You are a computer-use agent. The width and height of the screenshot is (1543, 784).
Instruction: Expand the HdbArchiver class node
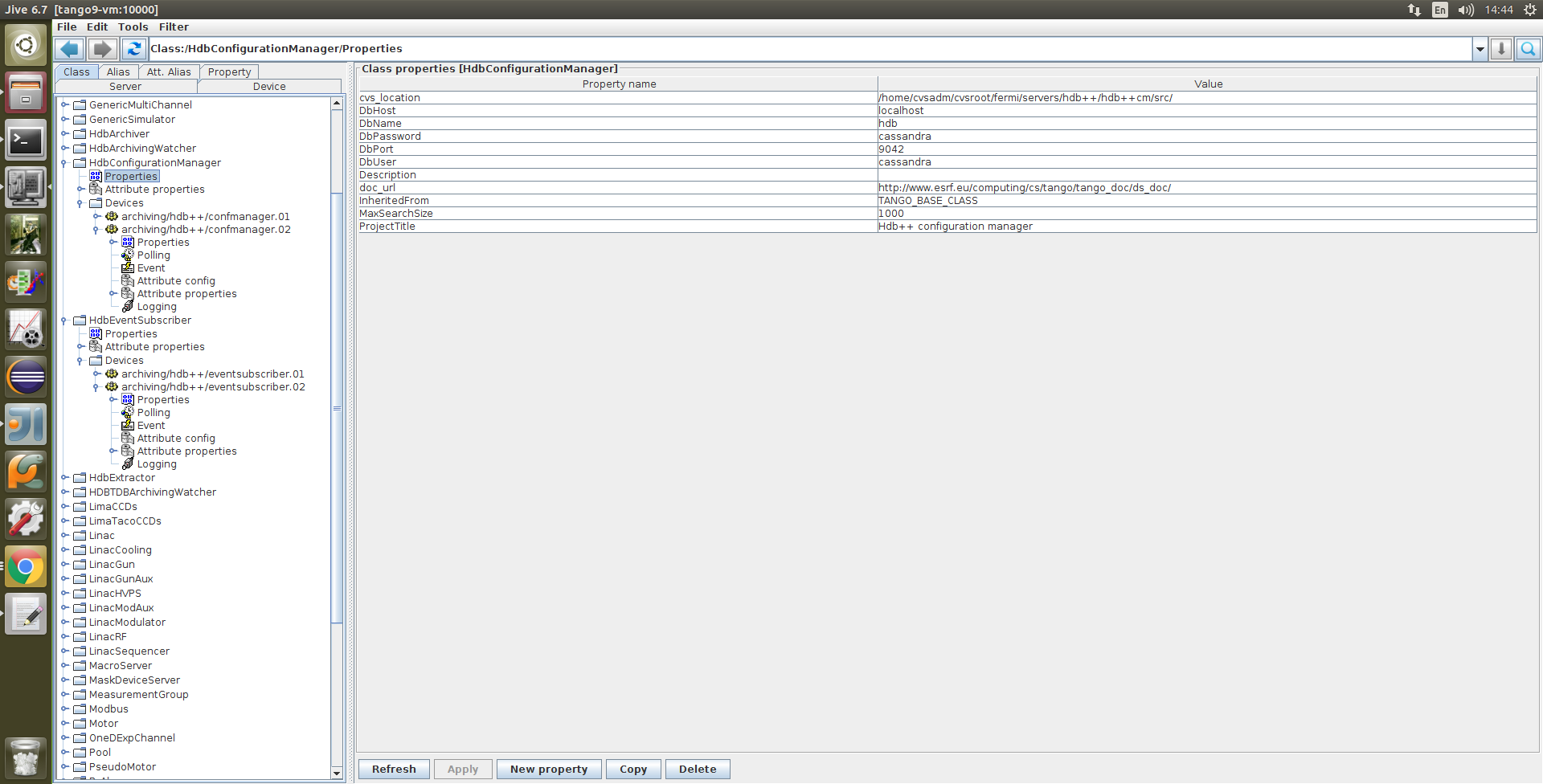(64, 133)
